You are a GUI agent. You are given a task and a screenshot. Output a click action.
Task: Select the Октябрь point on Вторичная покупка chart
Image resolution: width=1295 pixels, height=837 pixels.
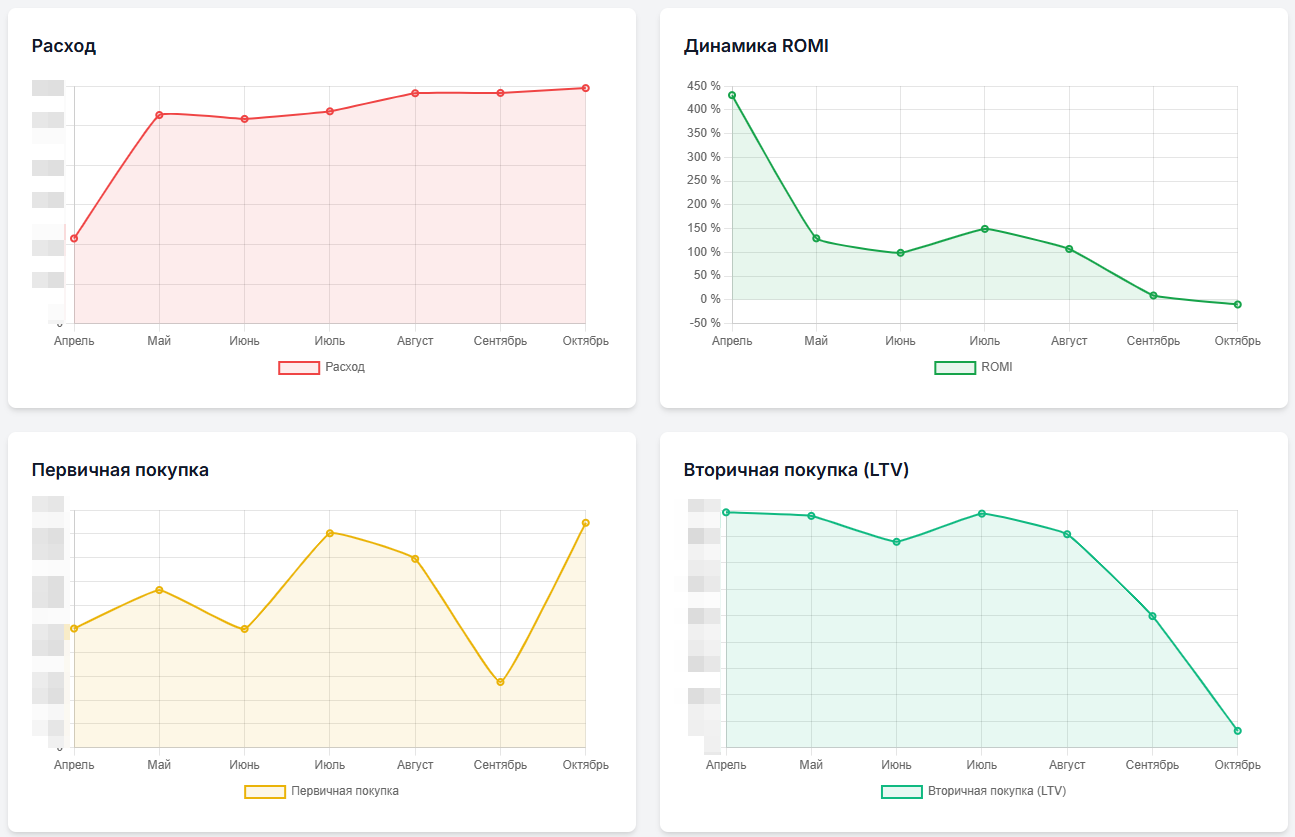click(x=1237, y=730)
